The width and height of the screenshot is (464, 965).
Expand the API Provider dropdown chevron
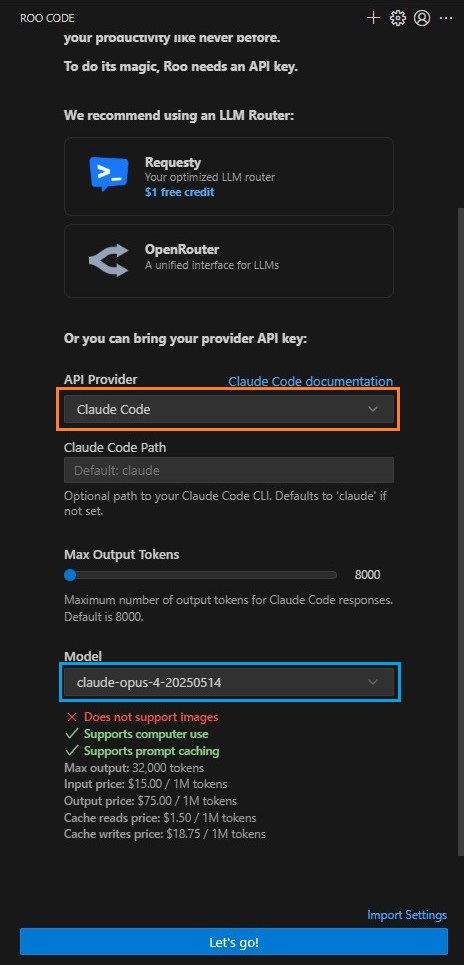tap(373, 409)
